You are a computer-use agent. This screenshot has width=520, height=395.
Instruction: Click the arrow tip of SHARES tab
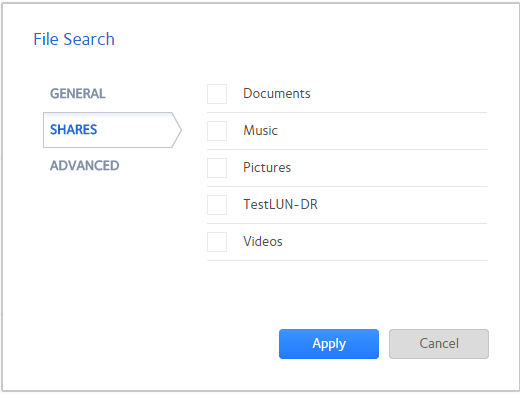(178, 130)
